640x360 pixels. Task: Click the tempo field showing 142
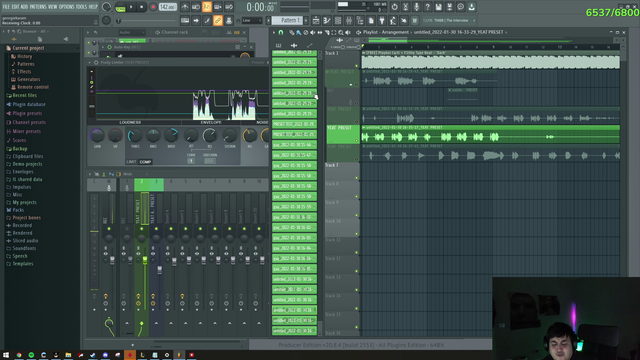tap(167, 7)
